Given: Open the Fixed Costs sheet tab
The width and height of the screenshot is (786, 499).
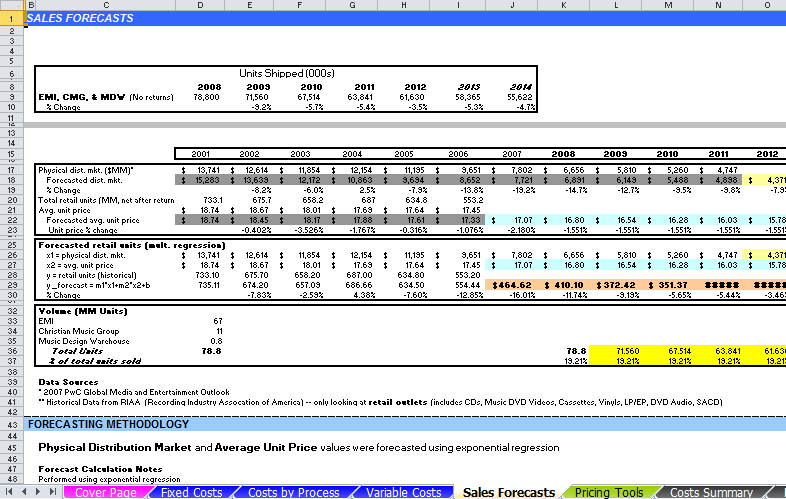Looking at the screenshot, I should (x=191, y=492).
